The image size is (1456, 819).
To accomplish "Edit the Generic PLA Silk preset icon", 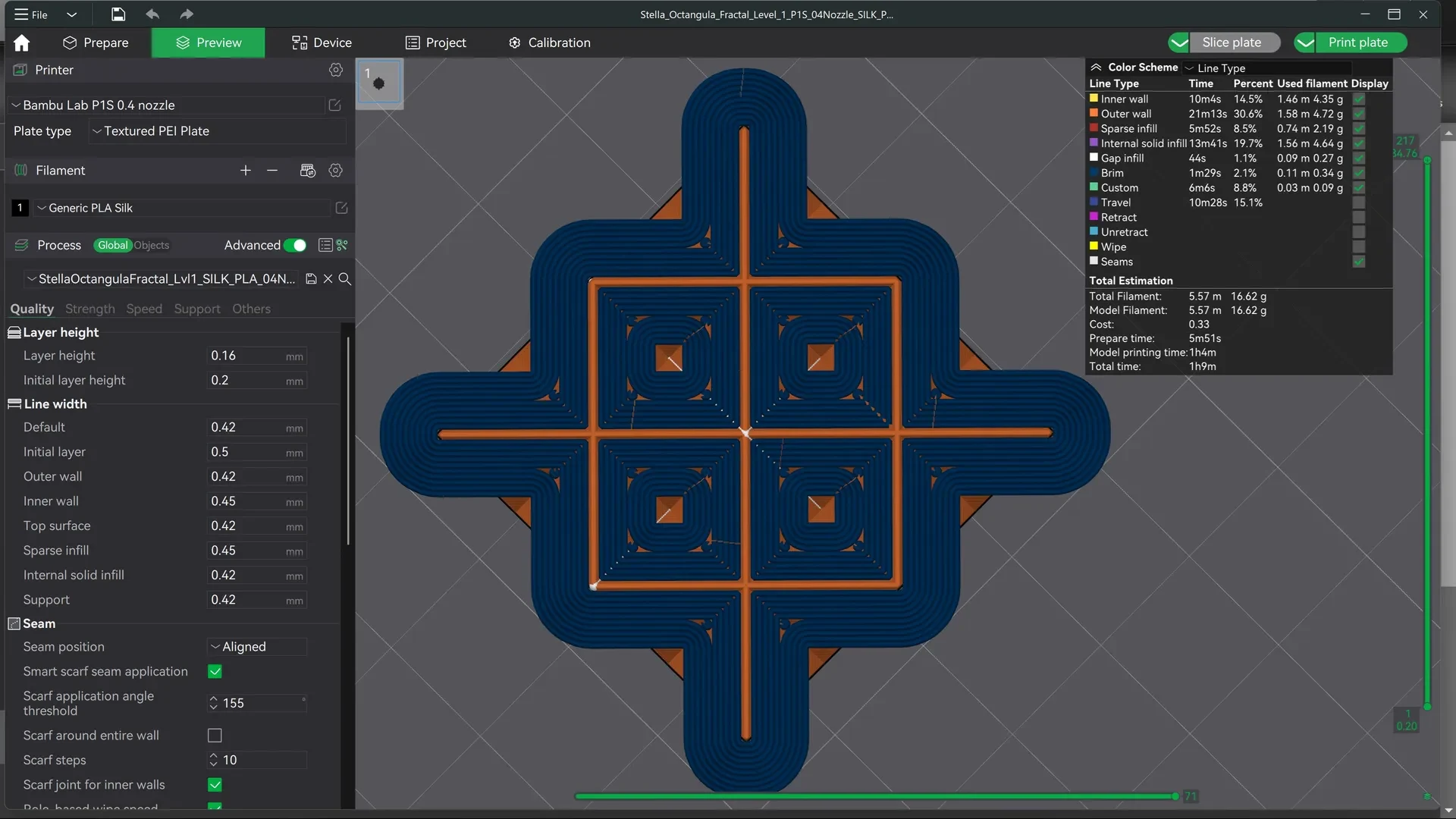I will click(341, 208).
